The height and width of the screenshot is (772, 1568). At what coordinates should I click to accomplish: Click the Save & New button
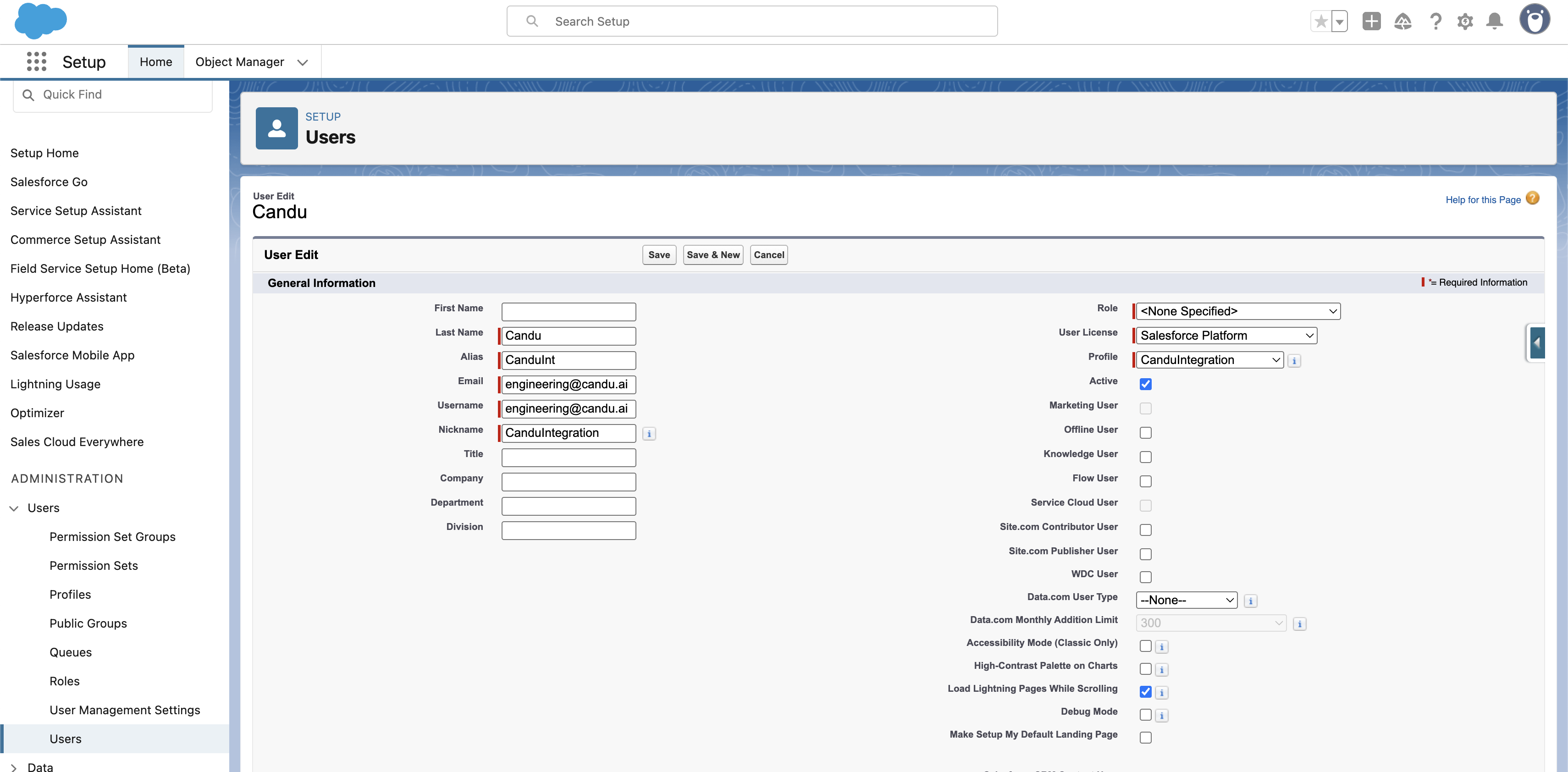coord(713,254)
